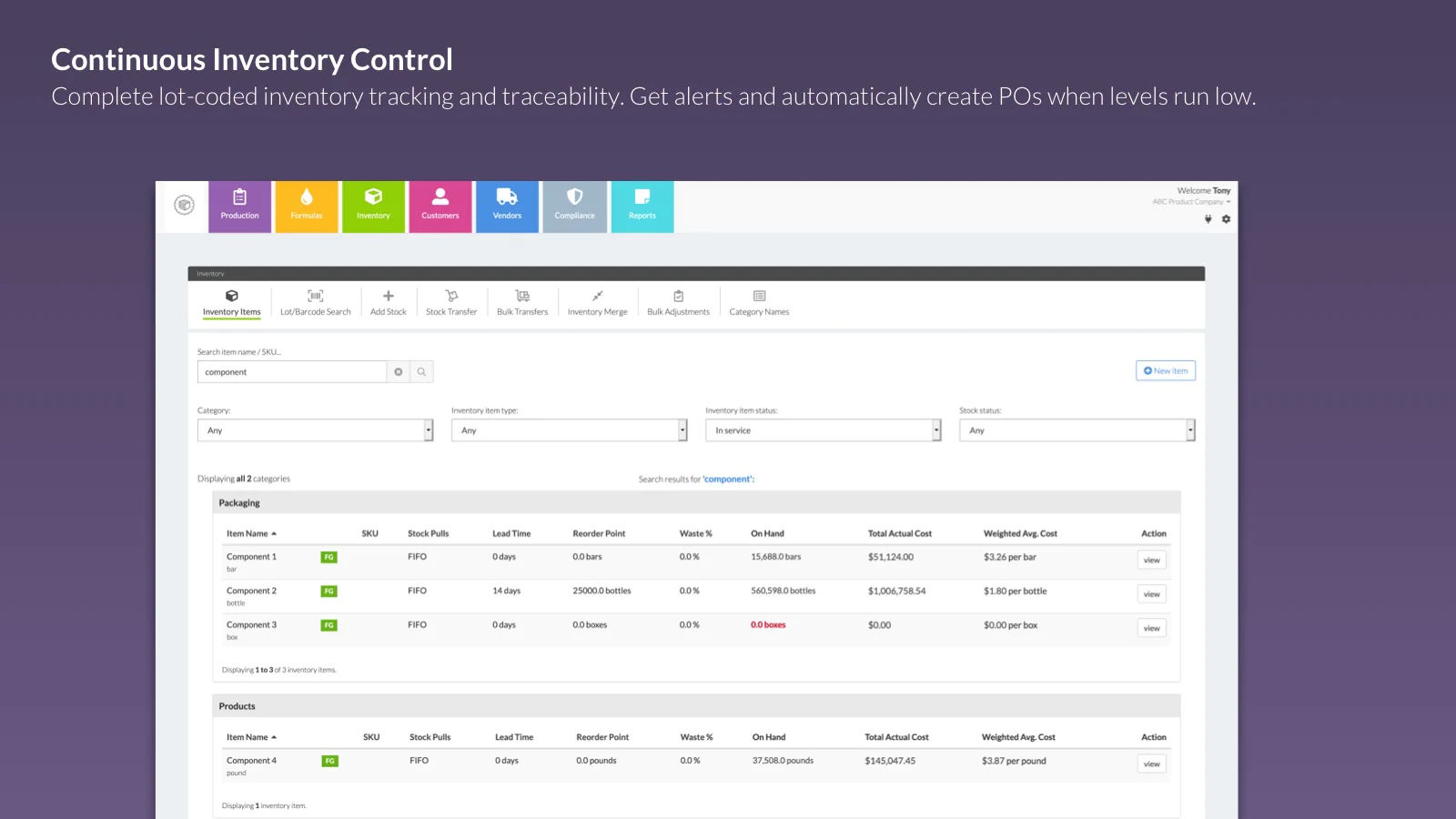Open the Production module tile

(239, 207)
